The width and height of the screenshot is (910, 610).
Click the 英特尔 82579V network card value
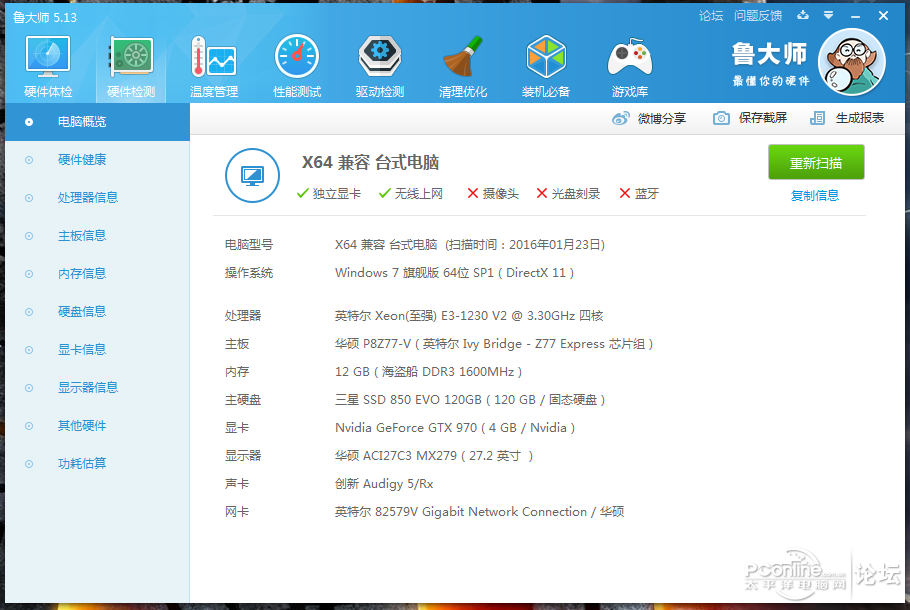point(479,512)
